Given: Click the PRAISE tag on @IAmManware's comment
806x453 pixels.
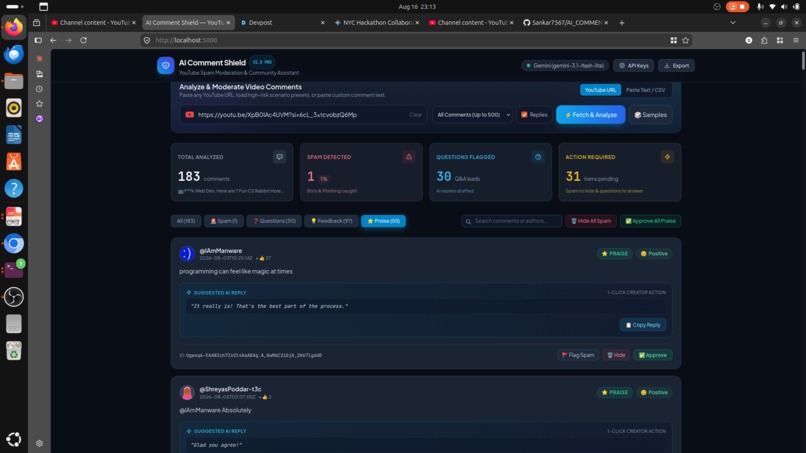Looking at the screenshot, I should click(x=615, y=253).
